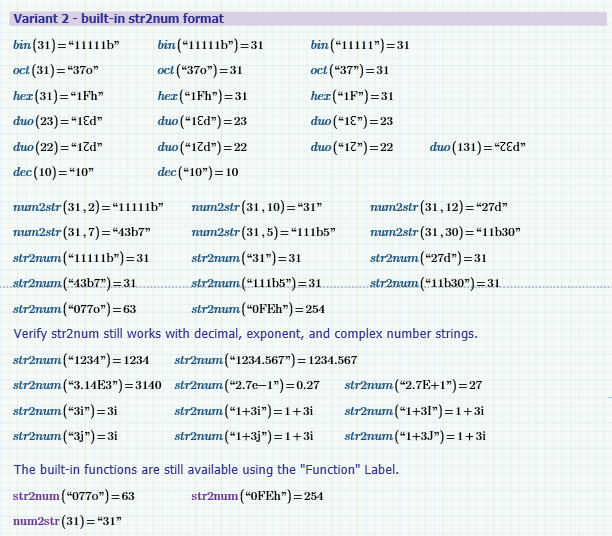The image size is (612, 536).
Task: Select the hex("1F")=31 expression
Action: point(352,96)
